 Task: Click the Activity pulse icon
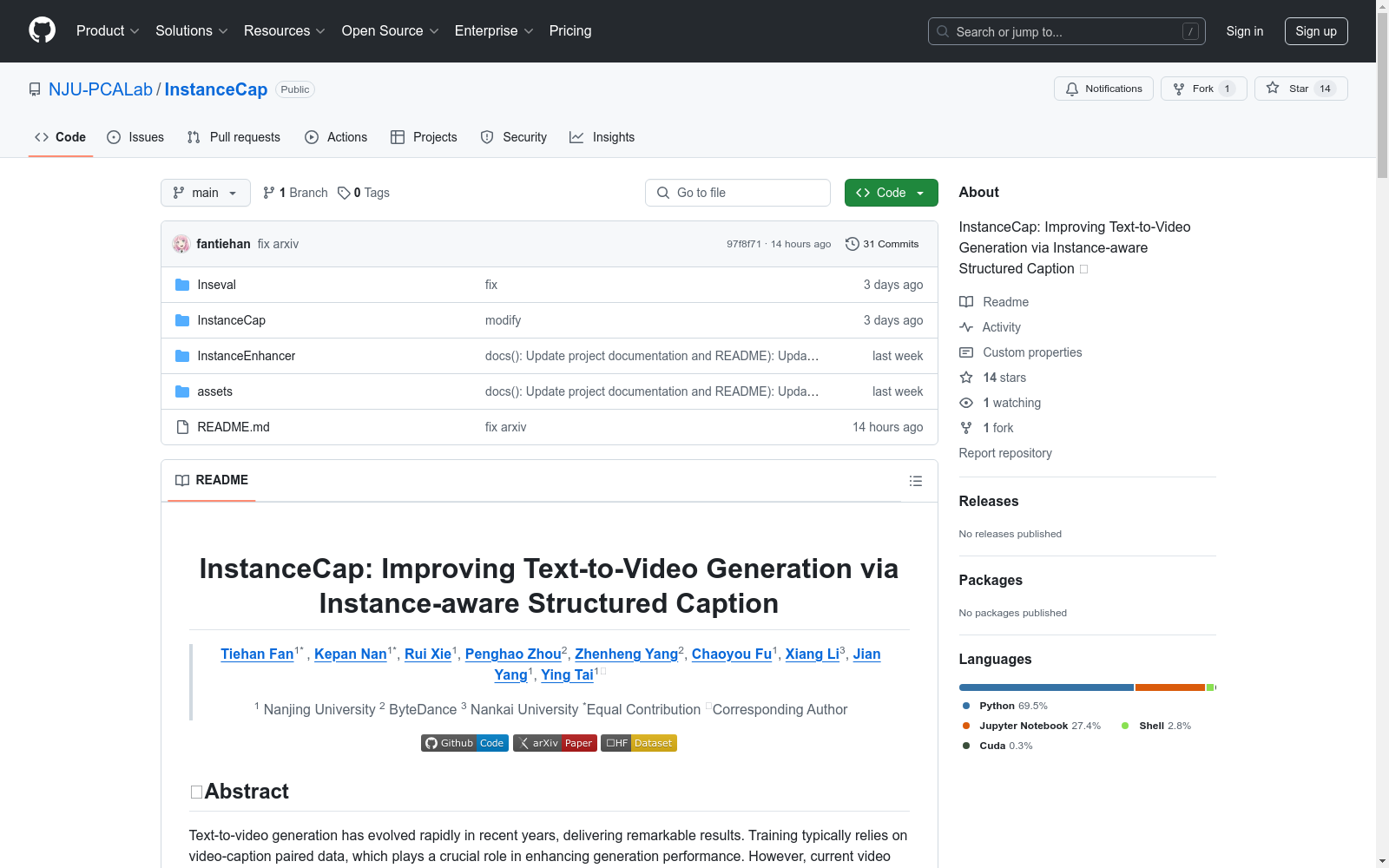click(966, 327)
